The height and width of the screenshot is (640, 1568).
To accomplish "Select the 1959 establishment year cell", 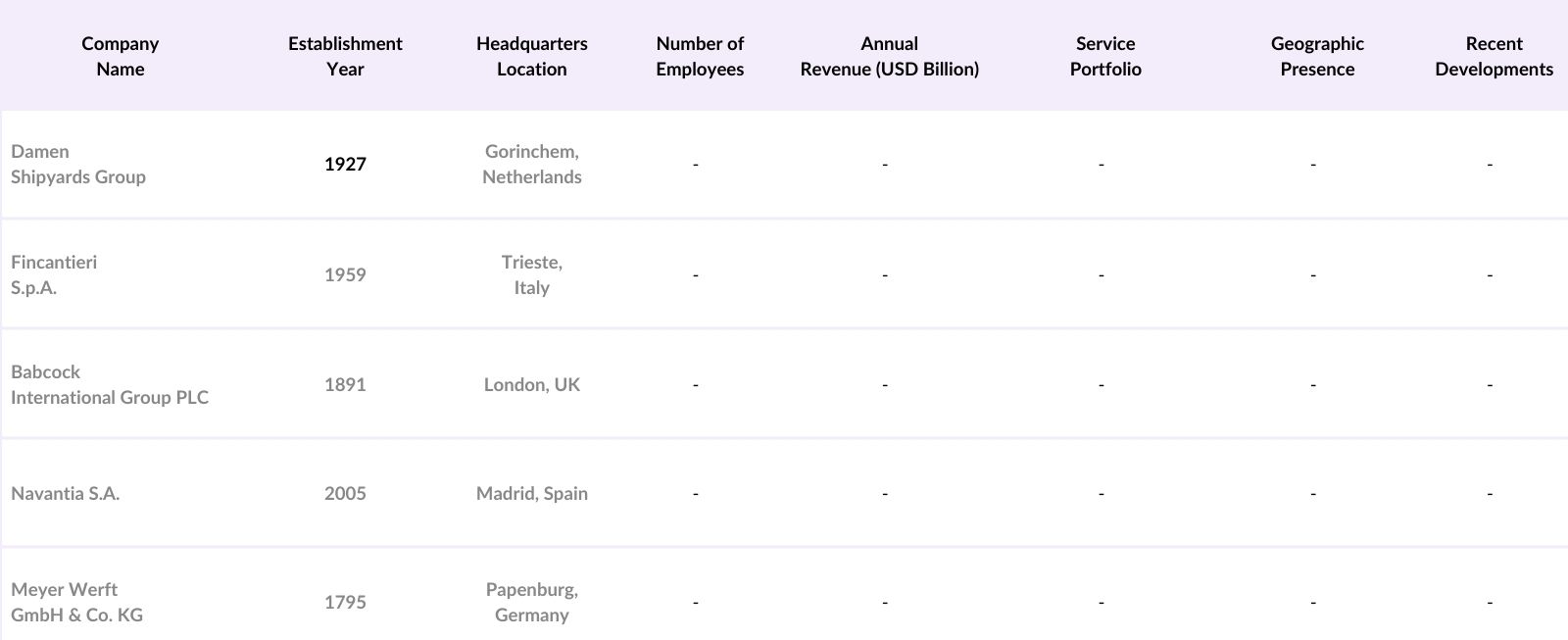I will tap(345, 274).
